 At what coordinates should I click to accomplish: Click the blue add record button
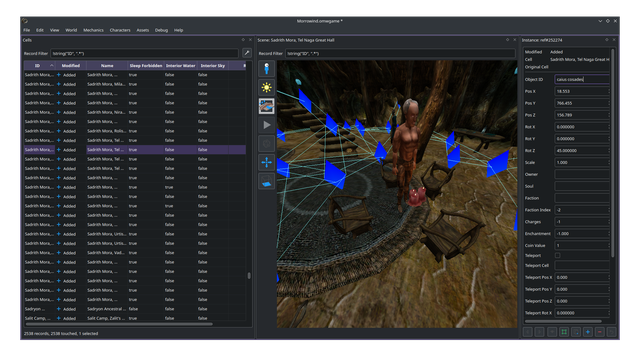[x=588, y=332]
